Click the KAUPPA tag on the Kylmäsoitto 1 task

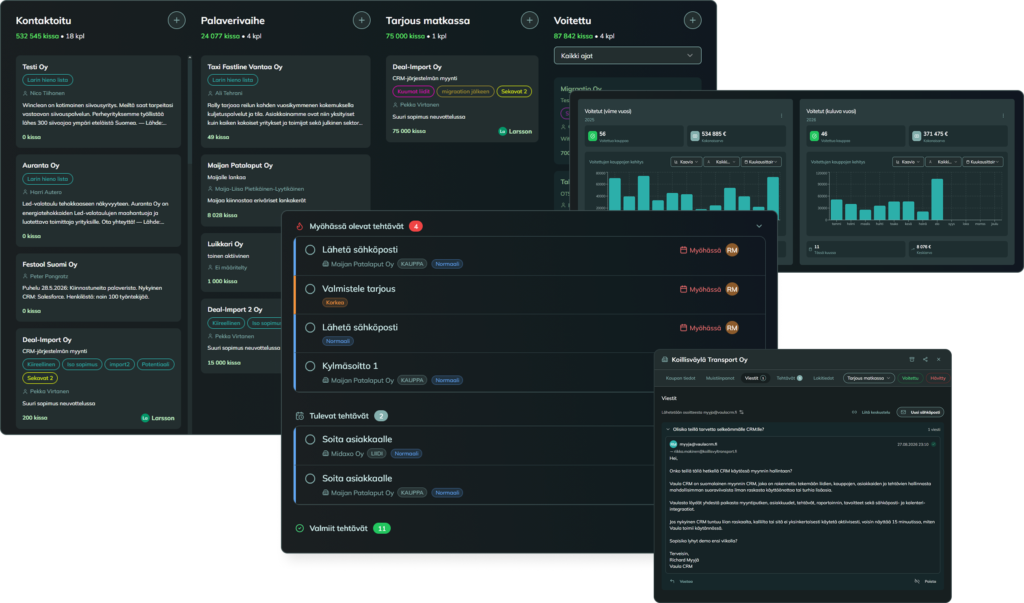pyautogui.click(x=412, y=380)
